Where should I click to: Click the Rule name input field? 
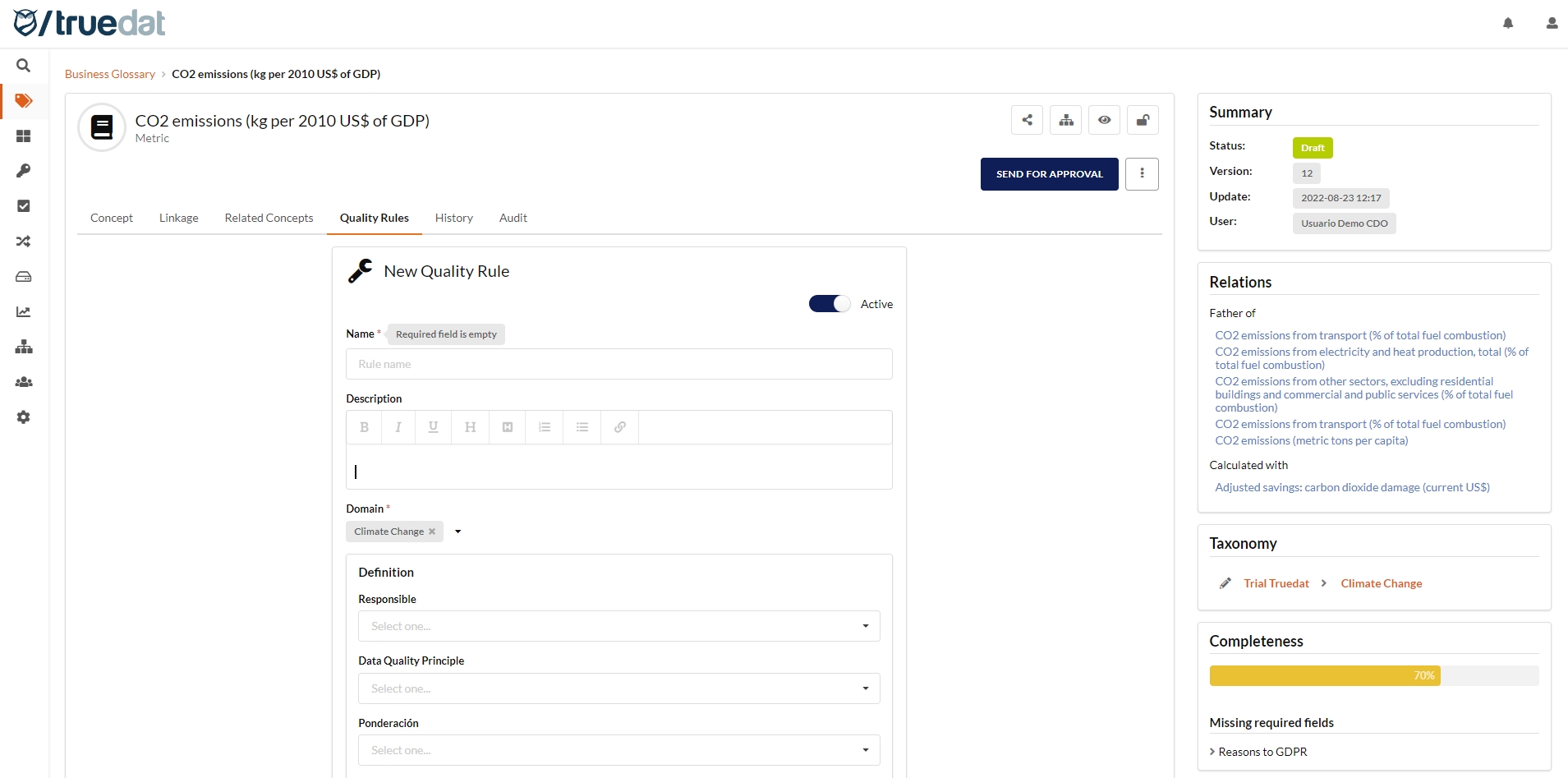pos(618,364)
